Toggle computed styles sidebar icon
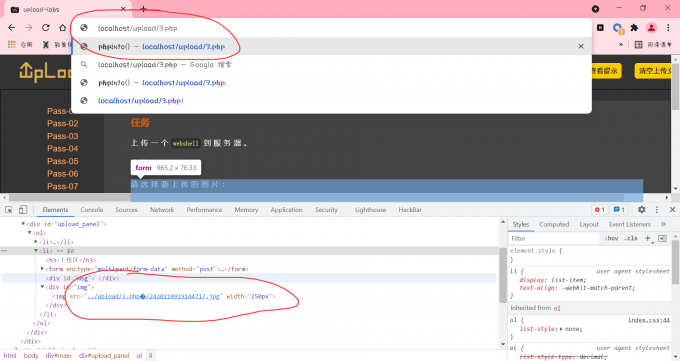Viewport: 680px width, 361px height. pyautogui.click(x=662, y=238)
